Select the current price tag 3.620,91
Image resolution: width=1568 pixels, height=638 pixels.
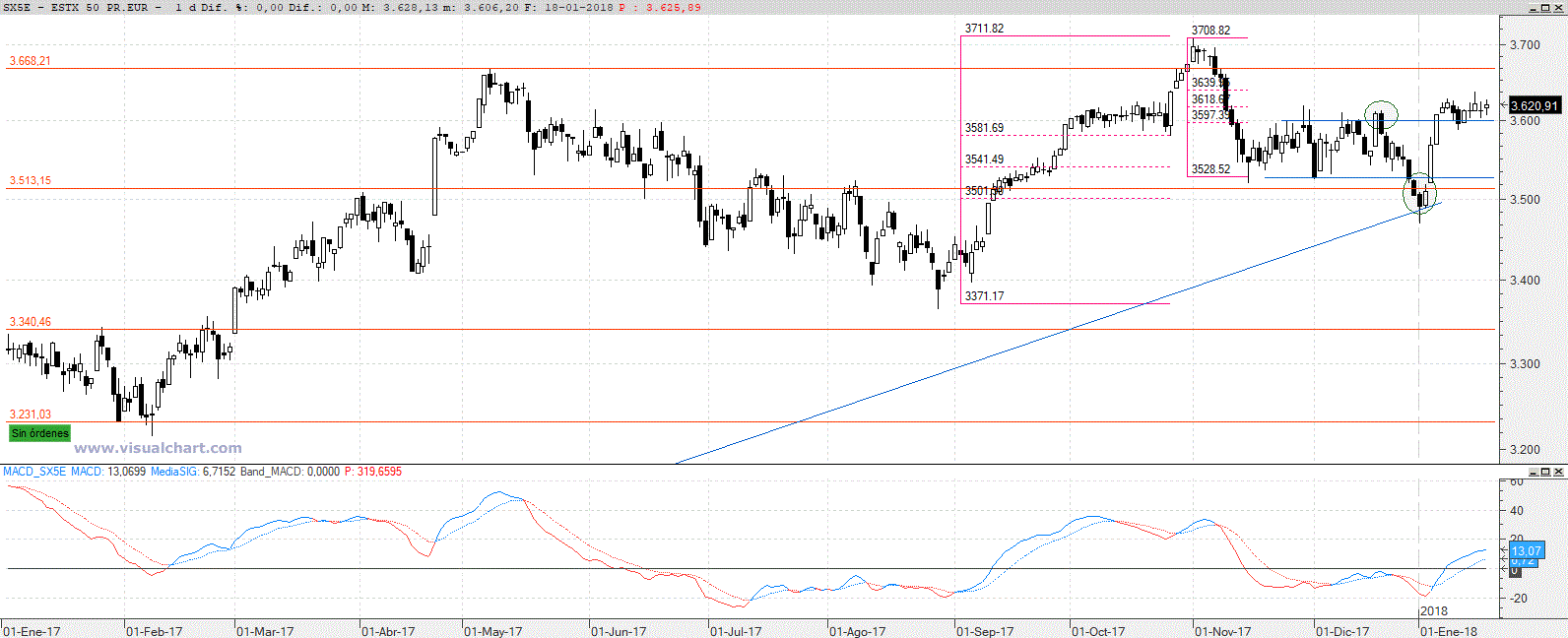[1535, 105]
